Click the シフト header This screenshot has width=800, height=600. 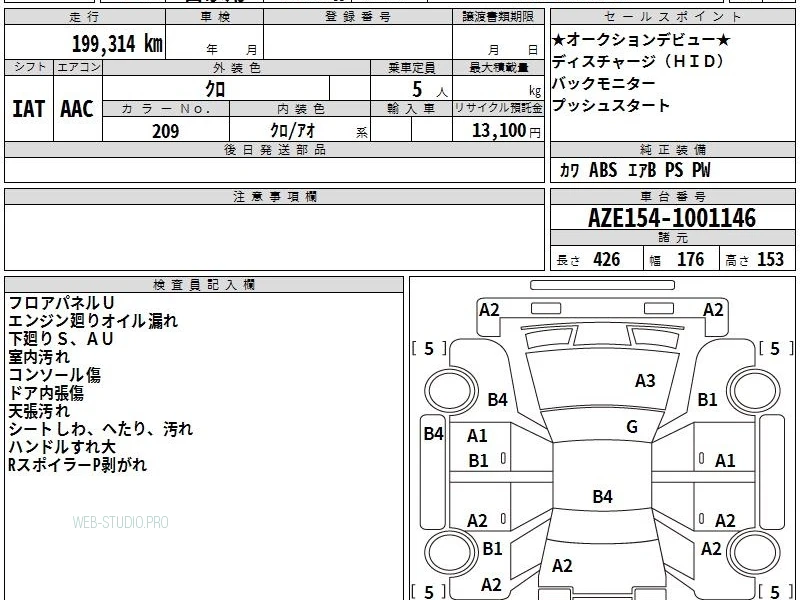click(29, 67)
